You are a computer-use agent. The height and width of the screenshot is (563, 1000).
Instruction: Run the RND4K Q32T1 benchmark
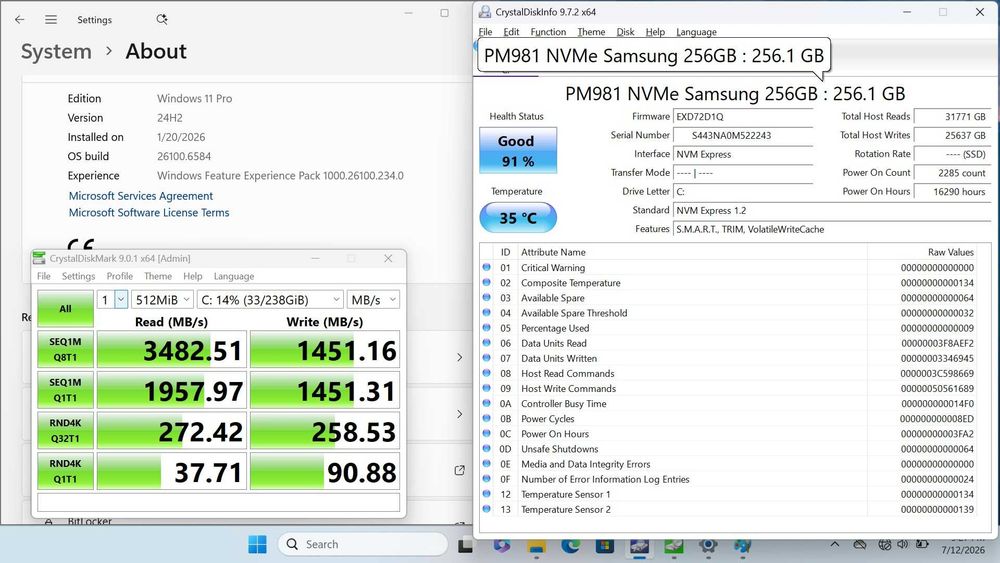(x=65, y=430)
